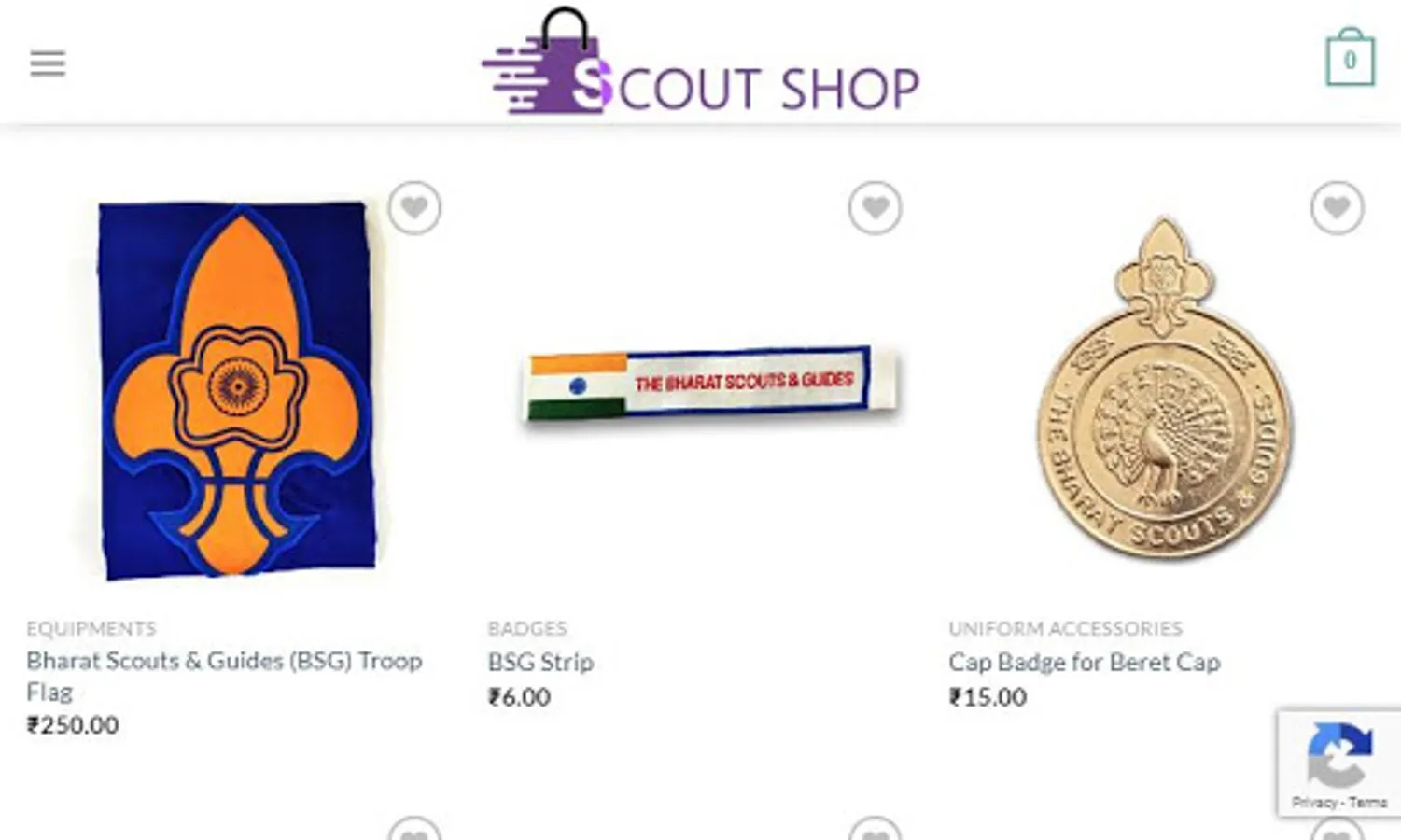Open Cap Badge for Beret Cap link
Image resolution: width=1401 pixels, height=840 pixels.
pyautogui.click(x=1085, y=662)
